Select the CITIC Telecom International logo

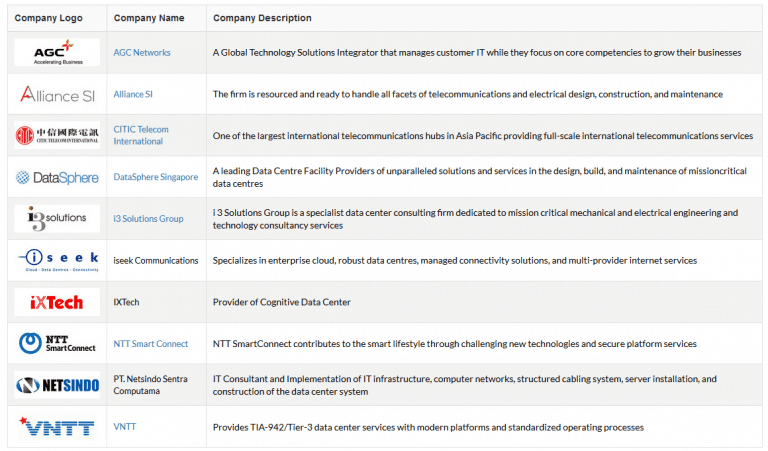coord(57,136)
